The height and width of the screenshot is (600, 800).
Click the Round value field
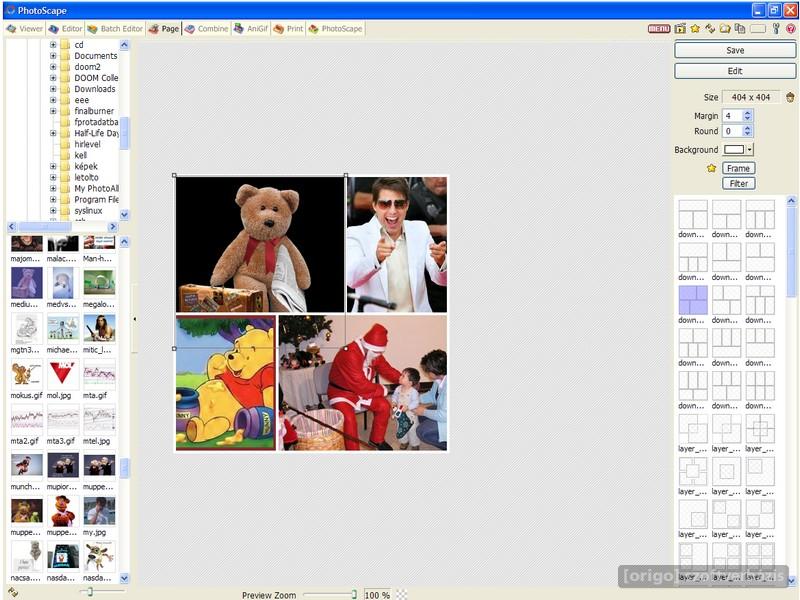(733, 131)
